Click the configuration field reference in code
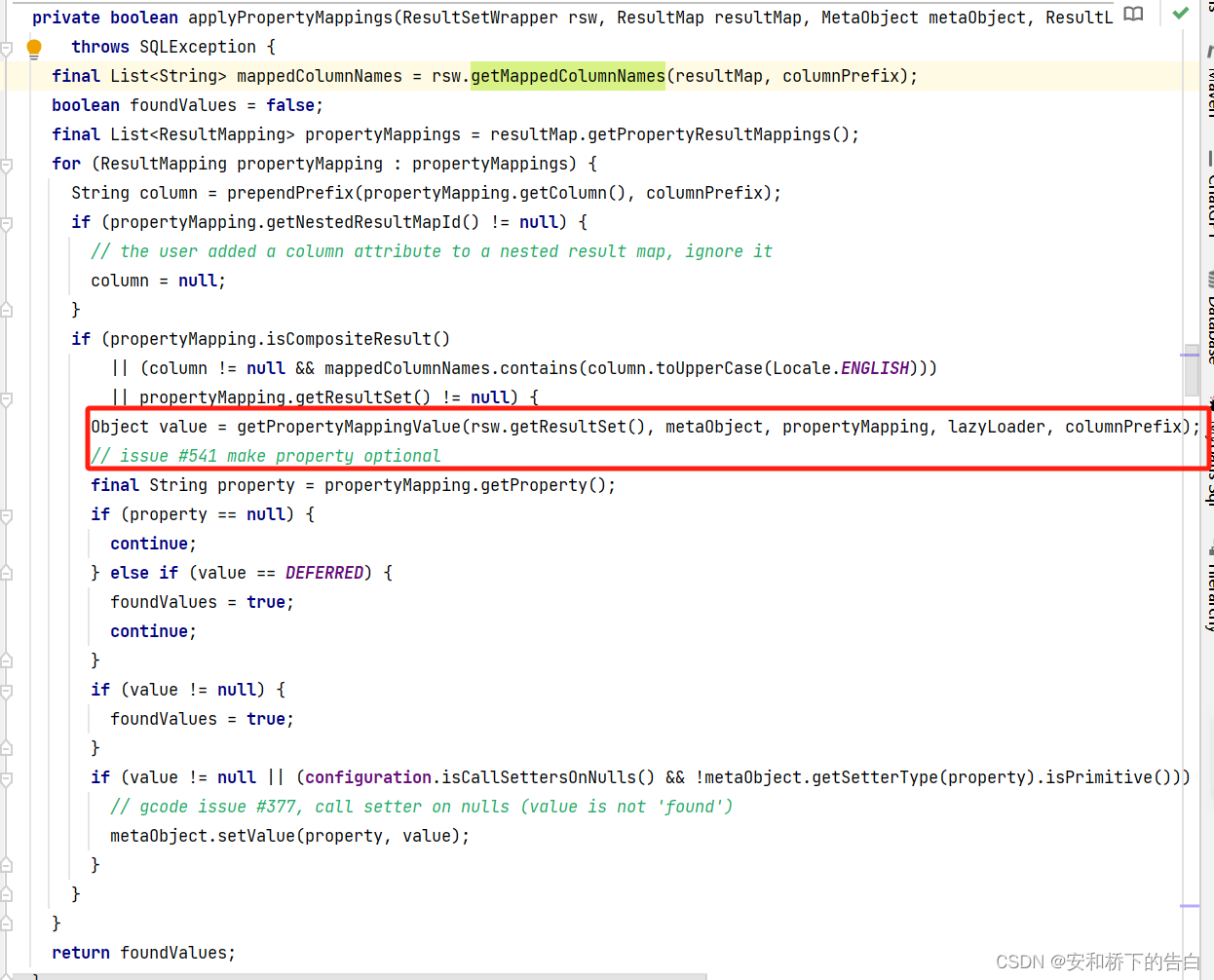This screenshot has width=1214, height=980. 366,776
